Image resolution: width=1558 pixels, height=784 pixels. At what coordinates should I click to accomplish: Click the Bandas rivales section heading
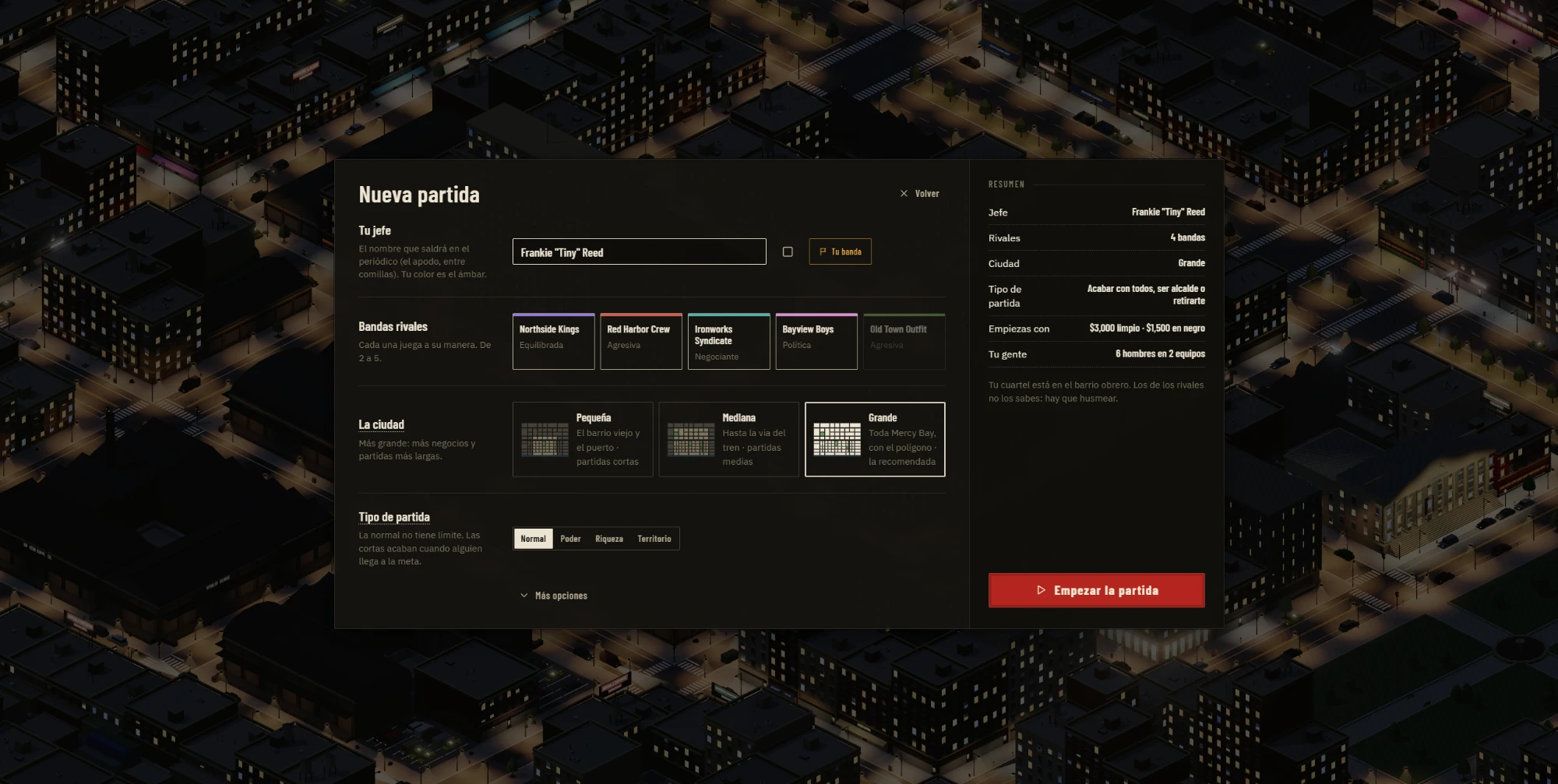[393, 327]
